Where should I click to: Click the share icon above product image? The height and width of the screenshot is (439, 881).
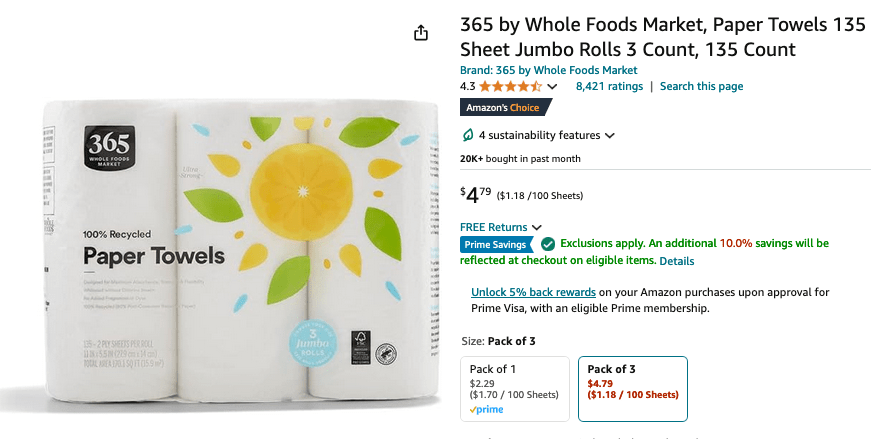tap(421, 33)
